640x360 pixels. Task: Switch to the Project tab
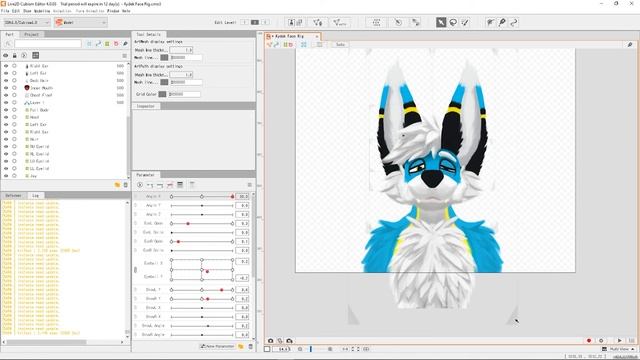click(31, 34)
